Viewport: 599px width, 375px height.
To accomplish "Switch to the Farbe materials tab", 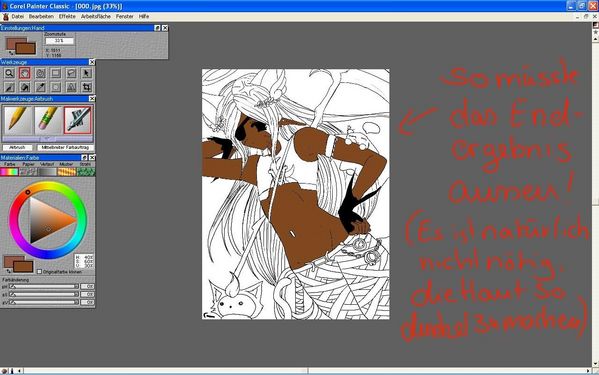I will (x=10, y=164).
